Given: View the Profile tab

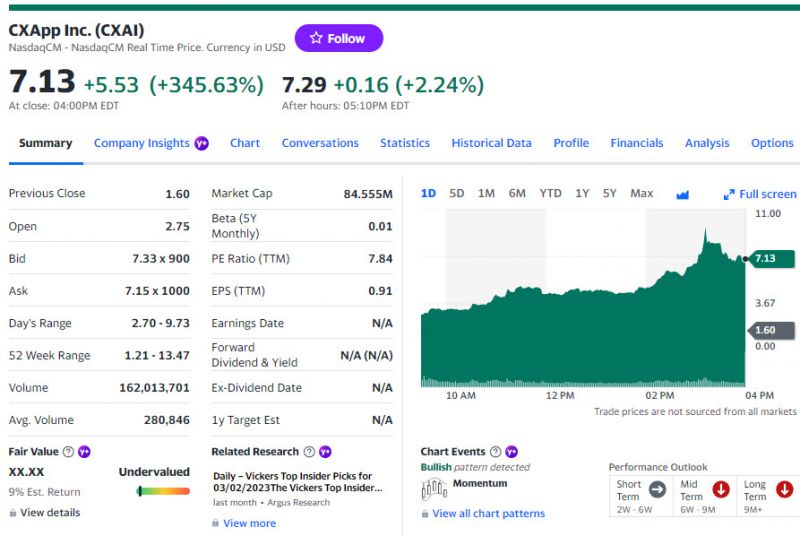Looking at the screenshot, I should coord(571,143).
